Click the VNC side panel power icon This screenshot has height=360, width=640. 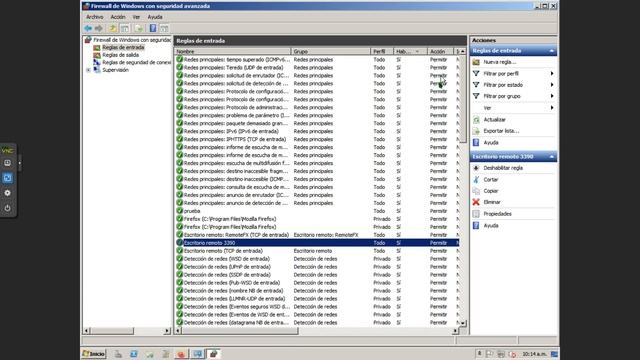click(x=7, y=208)
